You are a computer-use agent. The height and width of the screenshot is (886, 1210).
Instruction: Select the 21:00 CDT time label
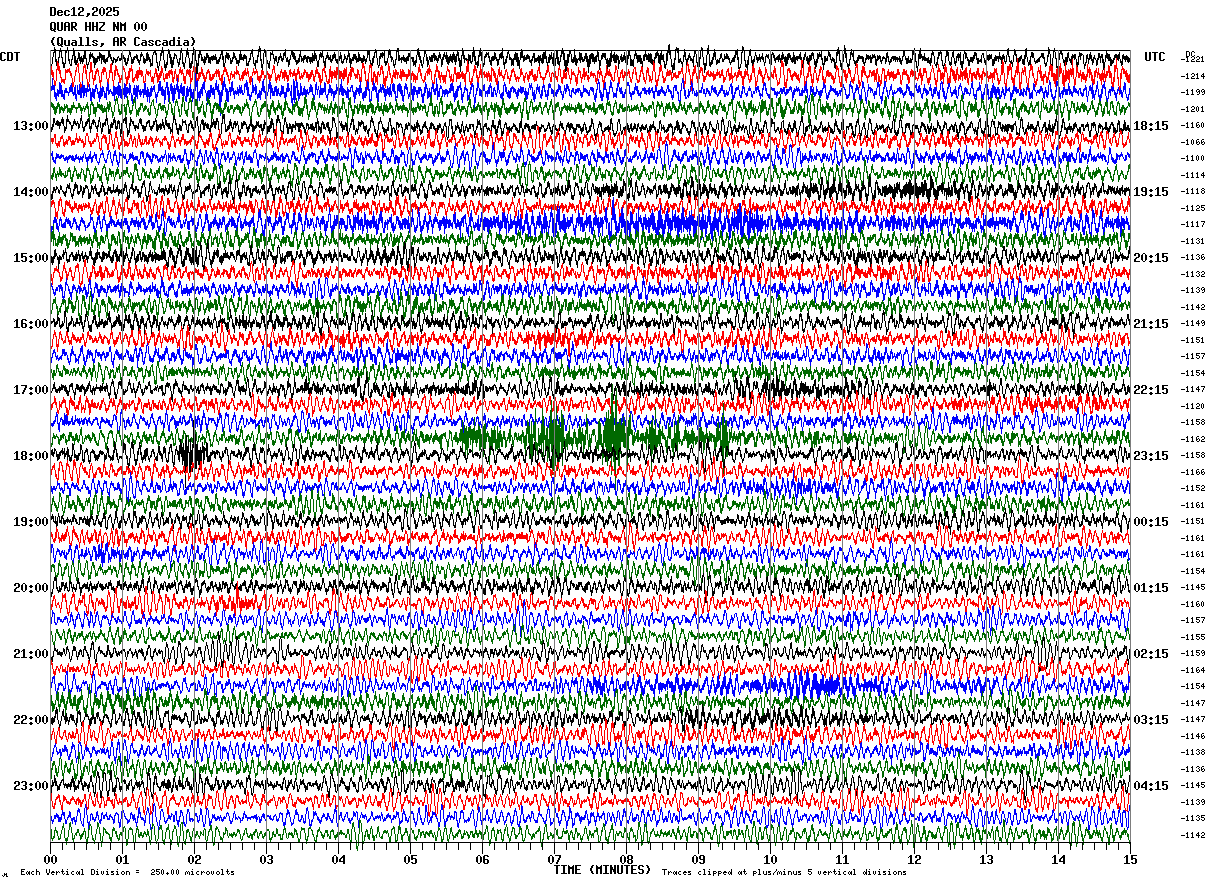(30, 654)
